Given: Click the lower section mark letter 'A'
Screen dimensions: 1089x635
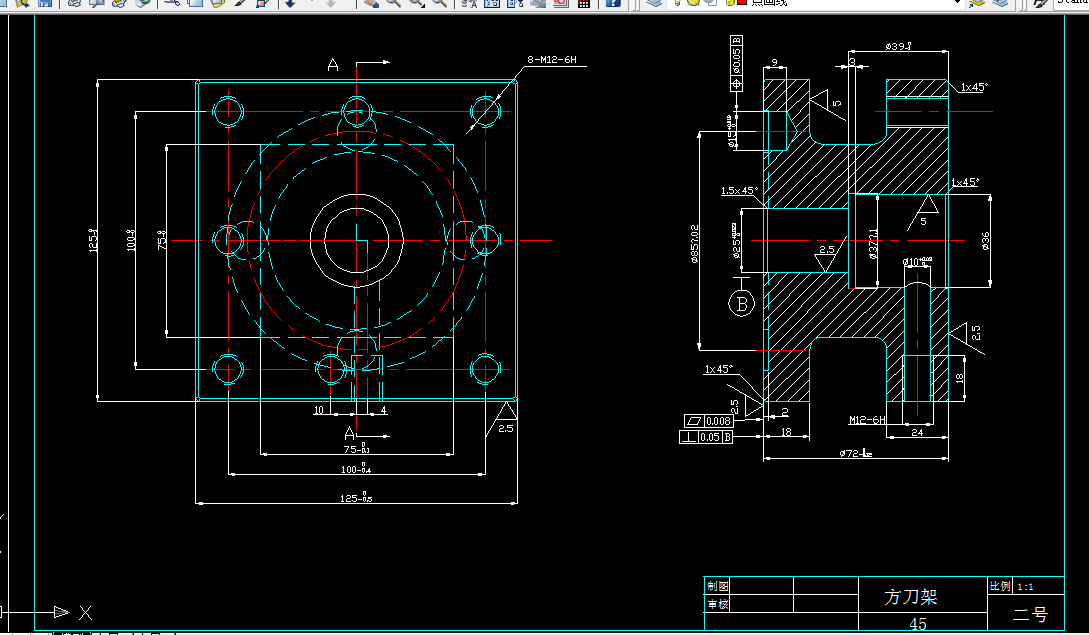Looking at the screenshot, I should tap(349, 434).
